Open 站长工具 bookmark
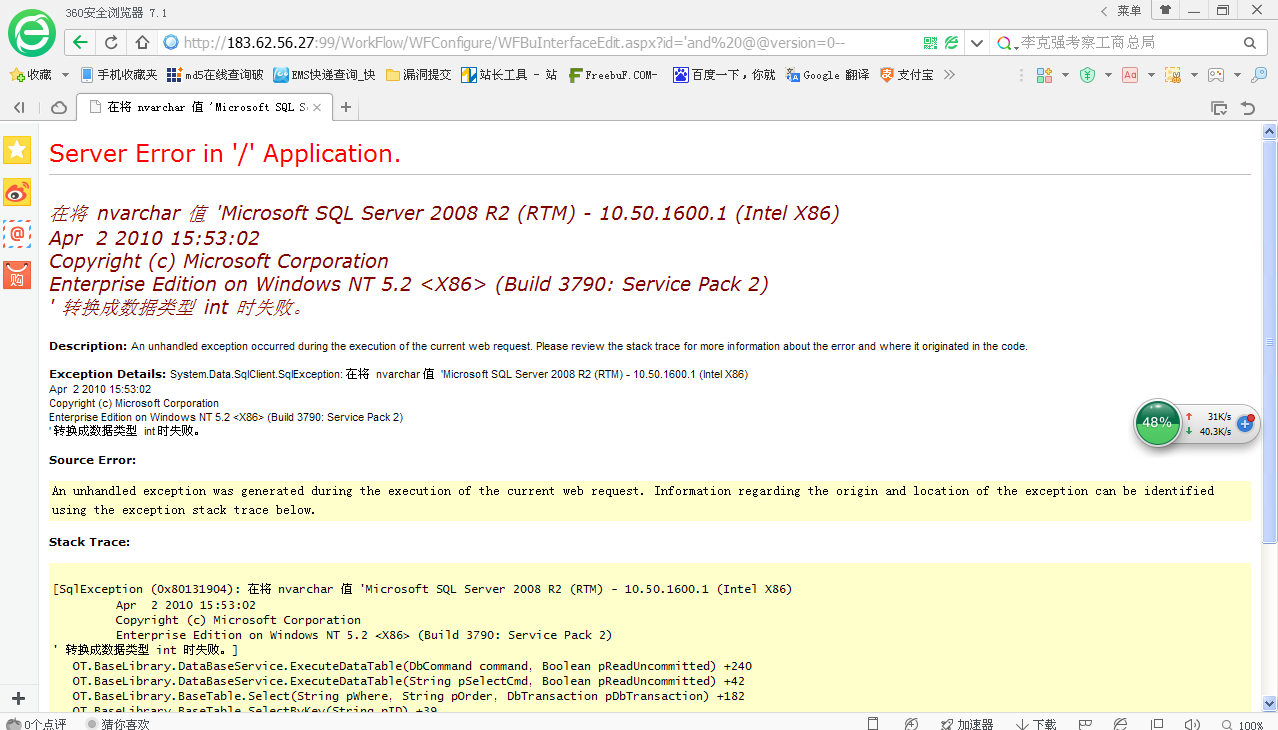The height and width of the screenshot is (730, 1278). (x=509, y=75)
